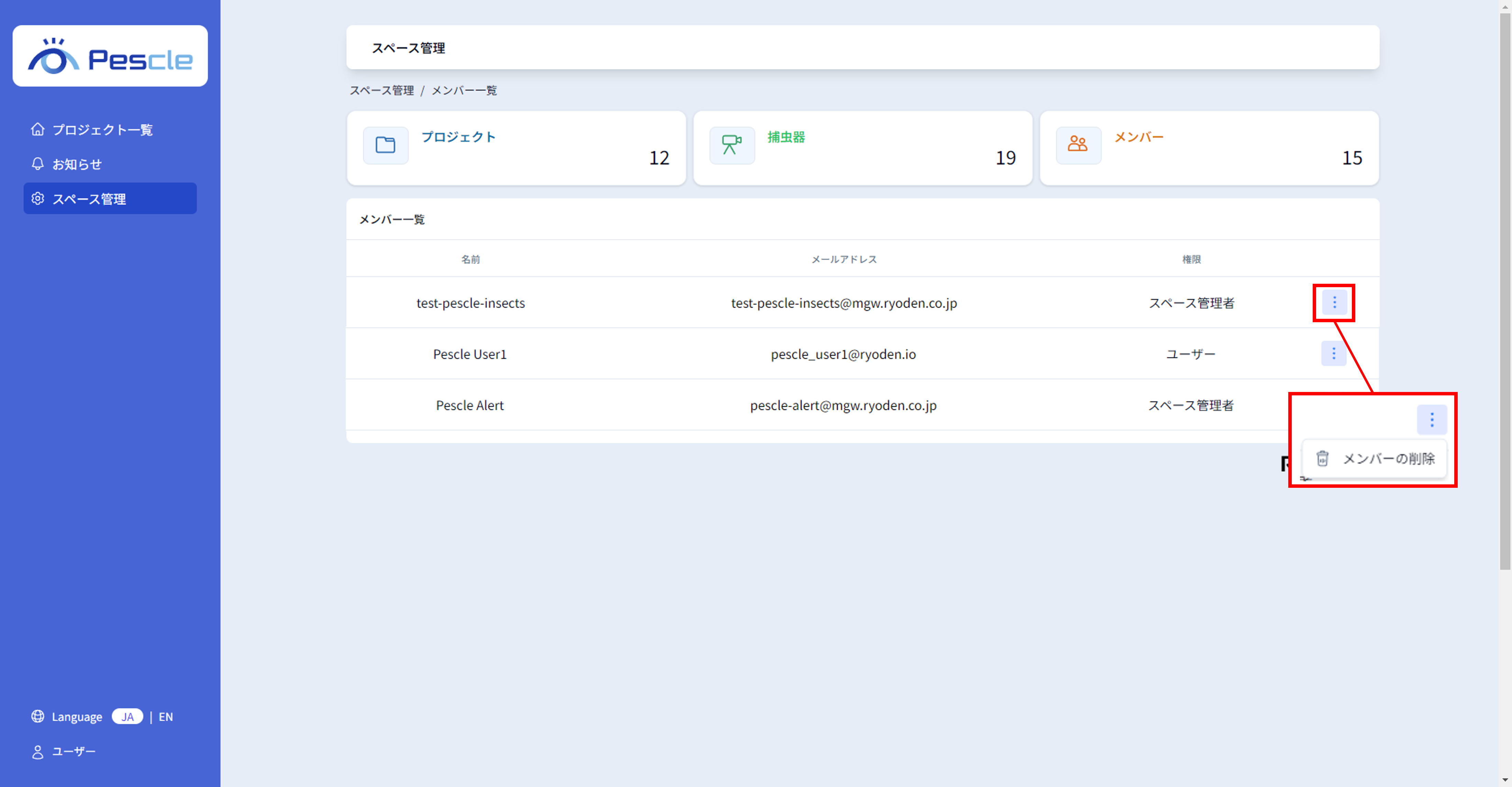This screenshot has width=1512, height=787.
Task: Click the globe Language icon
Action: pos(37,716)
